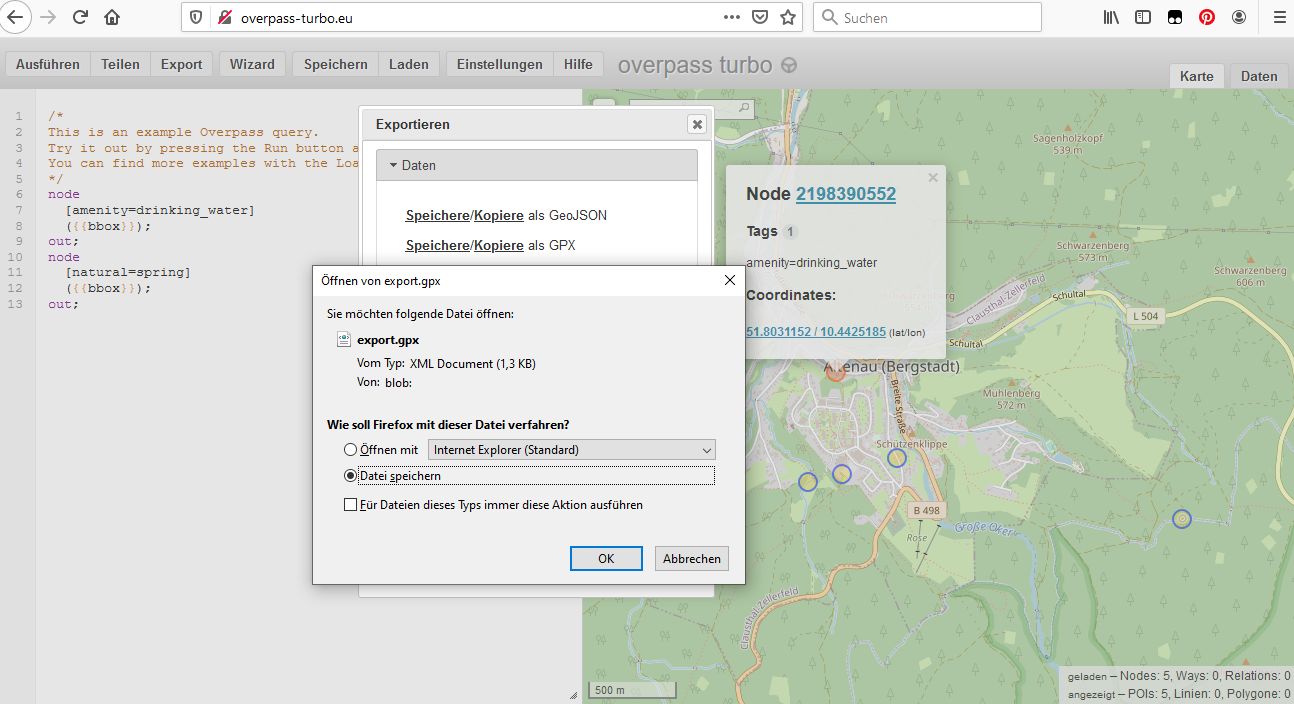Click coordinates link 51.8031152 / 10.4425185
The image size is (1294, 704).
click(x=816, y=331)
